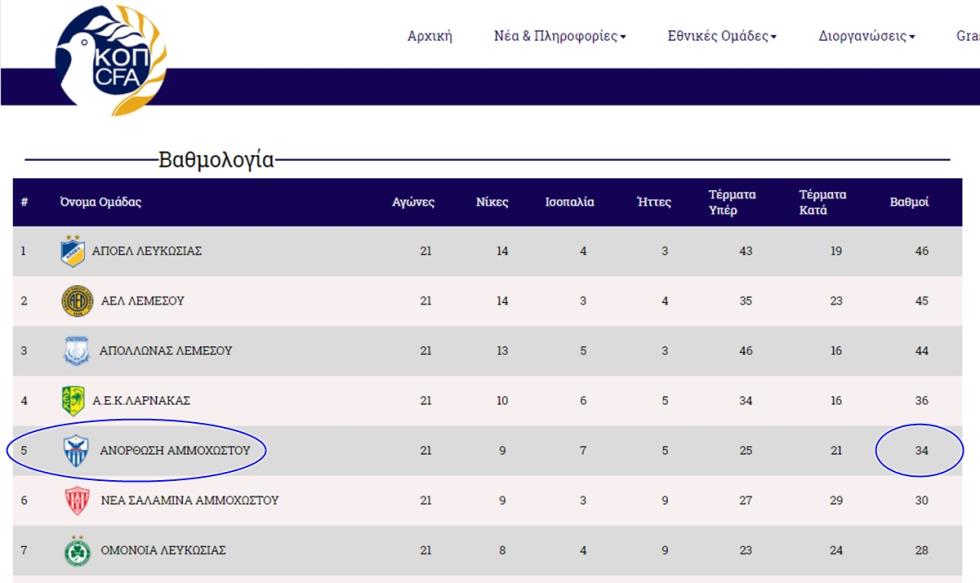Open the ΑΝΟΡΘΩΣΗ ΑΜΜΟΧΩΣΤΟΥ team name link

[175, 451]
